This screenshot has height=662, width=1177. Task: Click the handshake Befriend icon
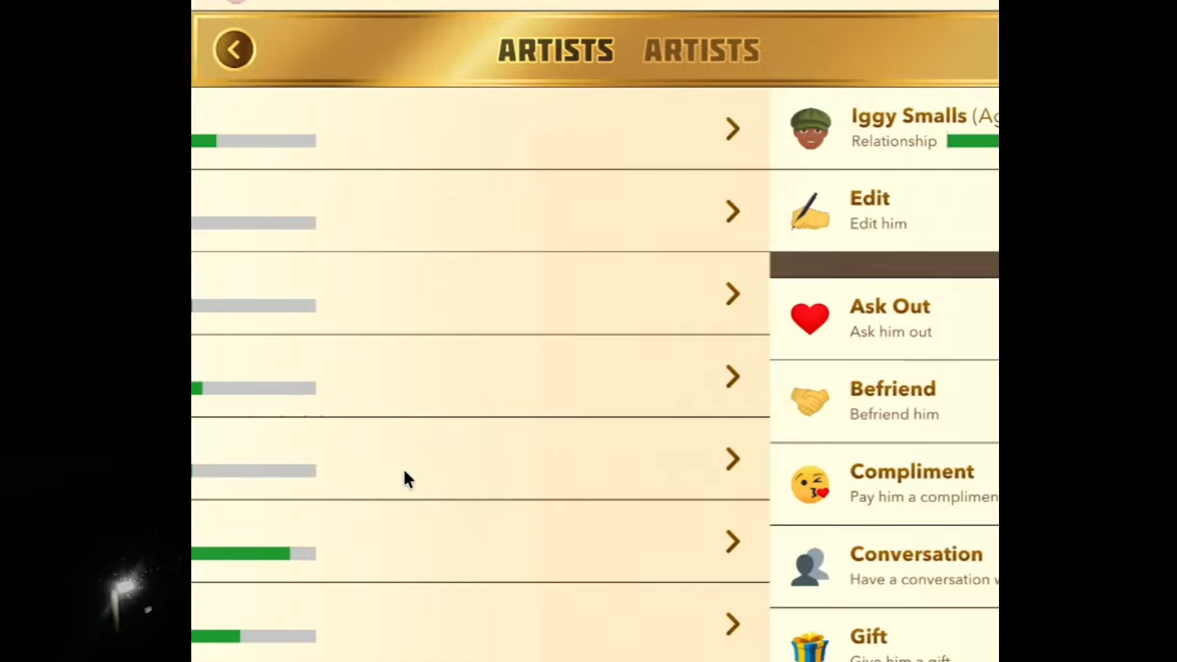(810, 401)
